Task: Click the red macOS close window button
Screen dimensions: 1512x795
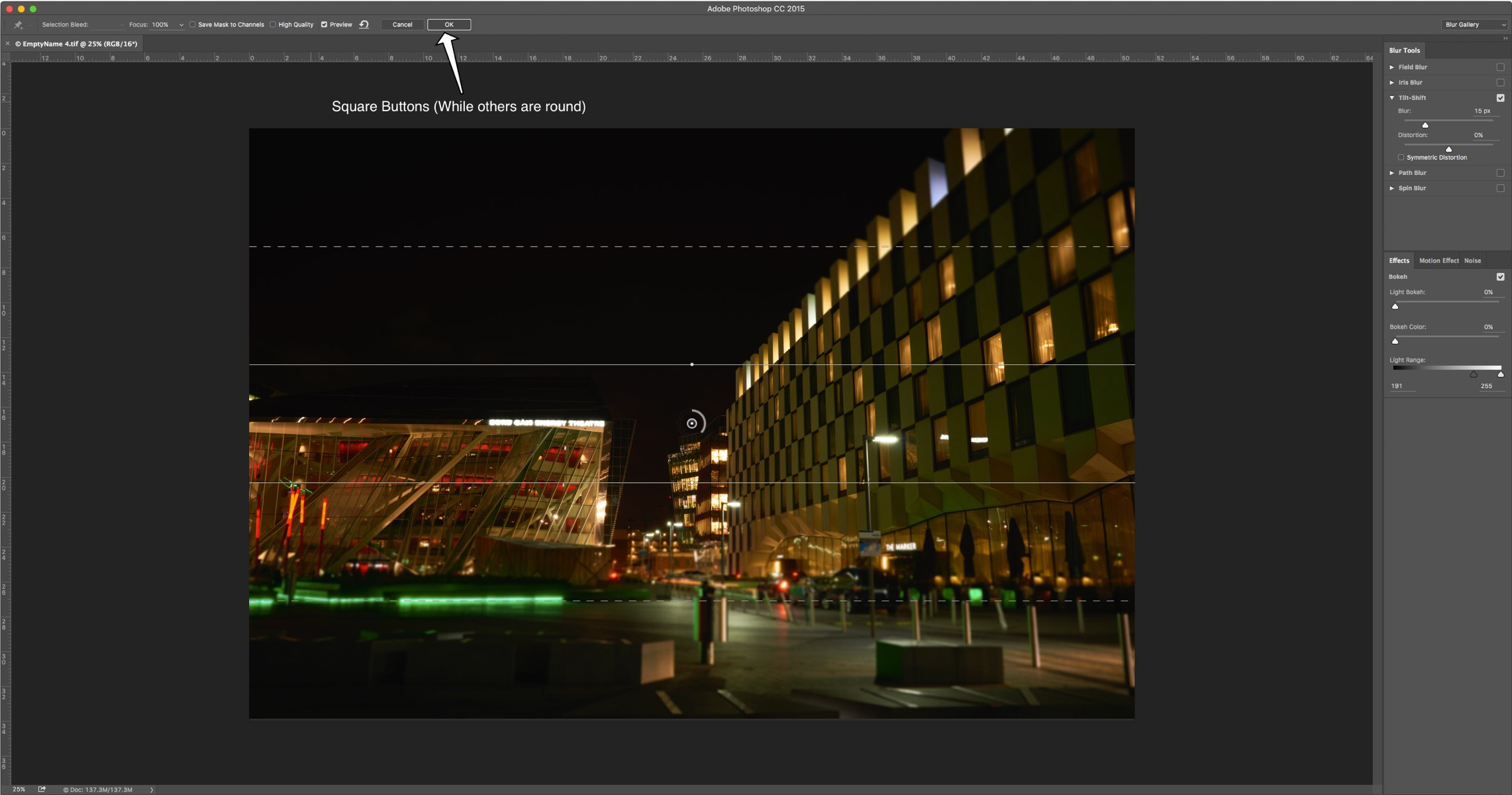Action: pyautogui.click(x=9, y=9)
